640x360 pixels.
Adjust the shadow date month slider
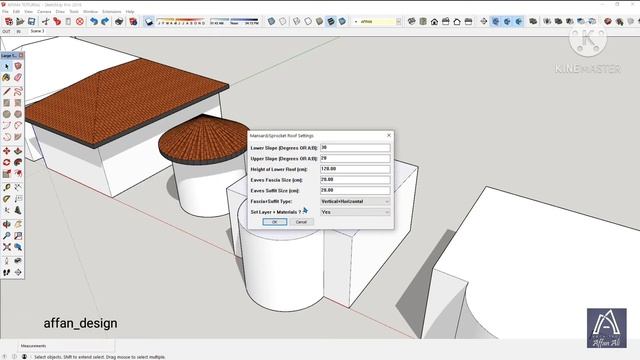point(181,20)
